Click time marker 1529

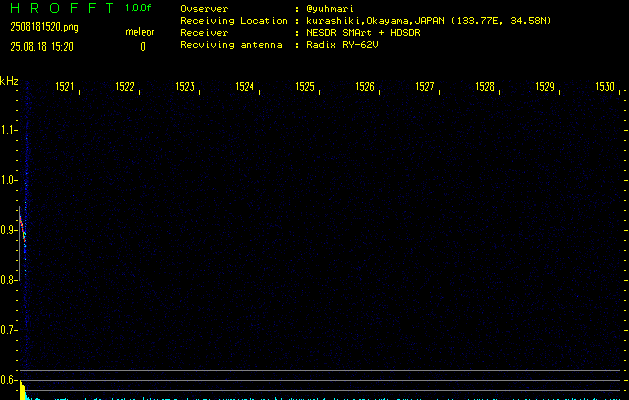tap(545, 87)
